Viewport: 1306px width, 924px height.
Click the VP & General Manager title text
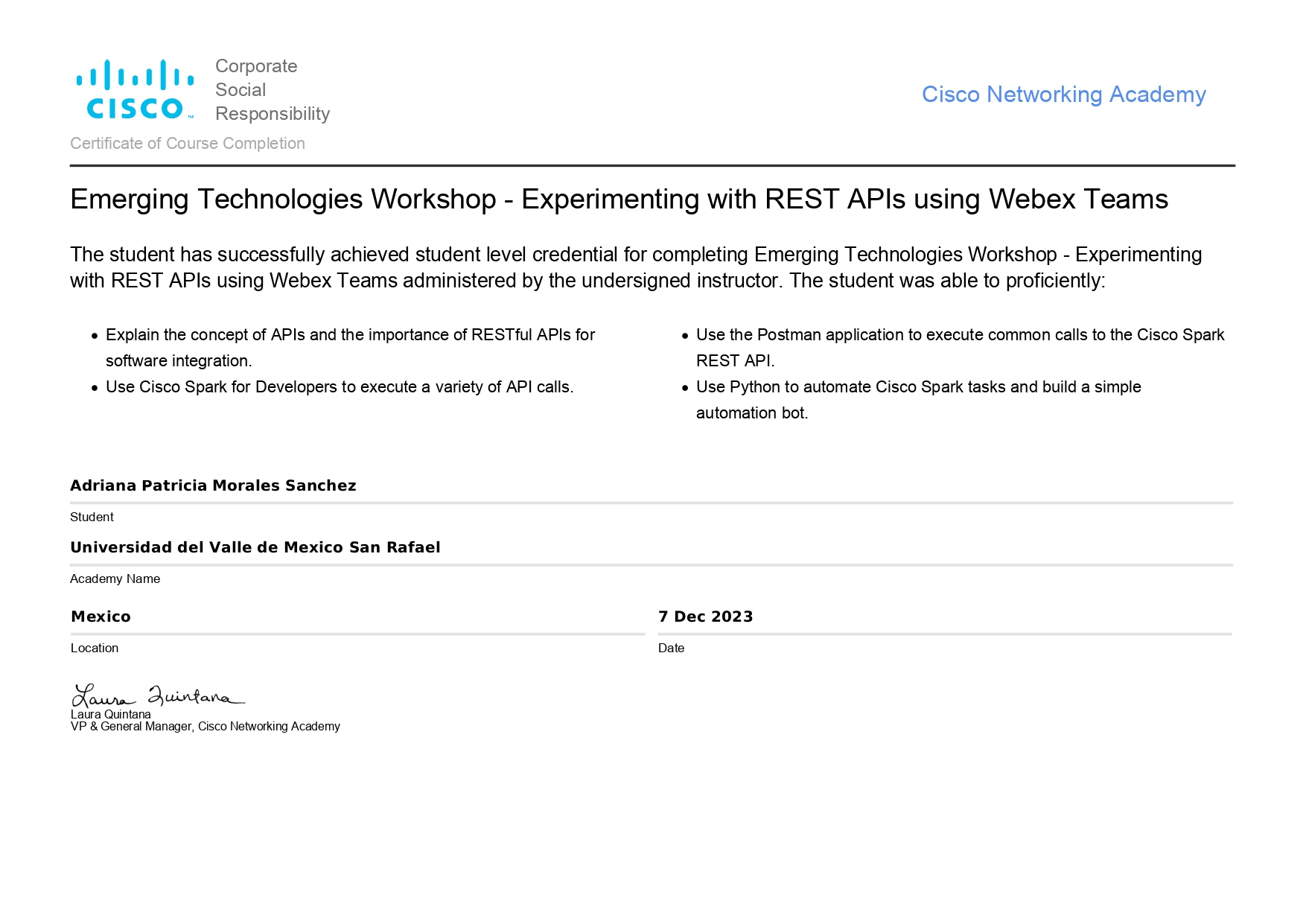pos(205,727)
